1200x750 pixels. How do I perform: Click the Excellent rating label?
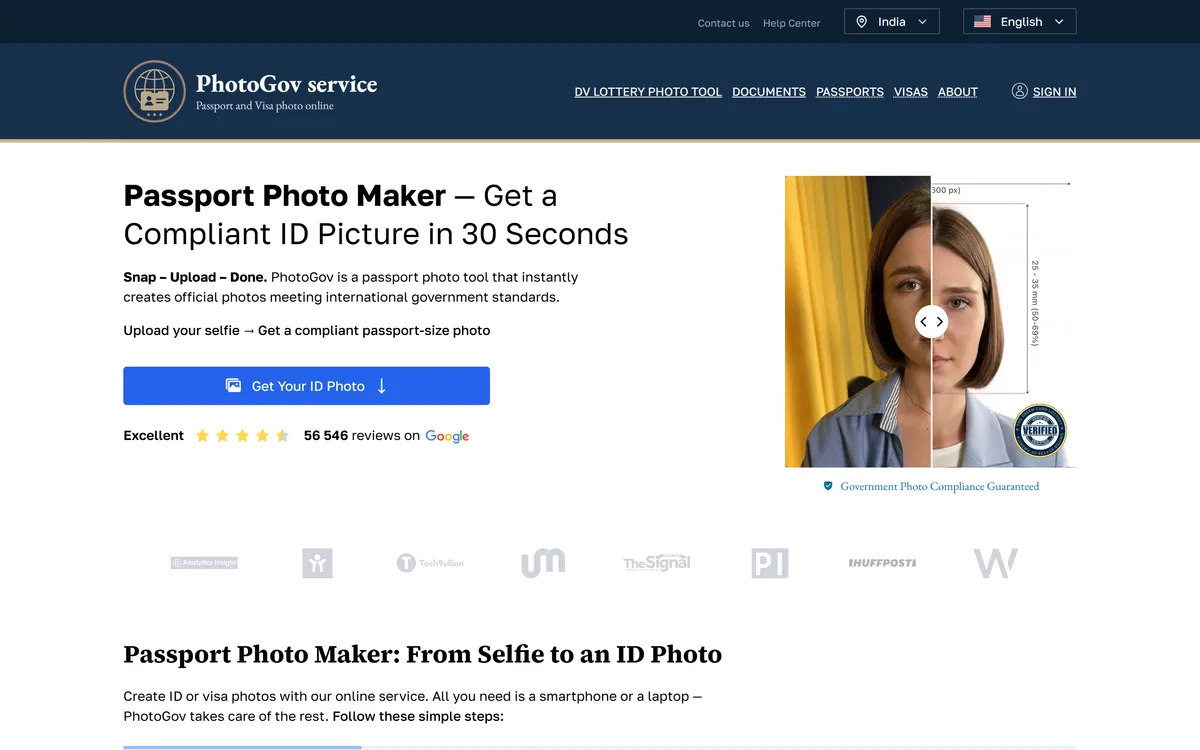coord(154,436)
